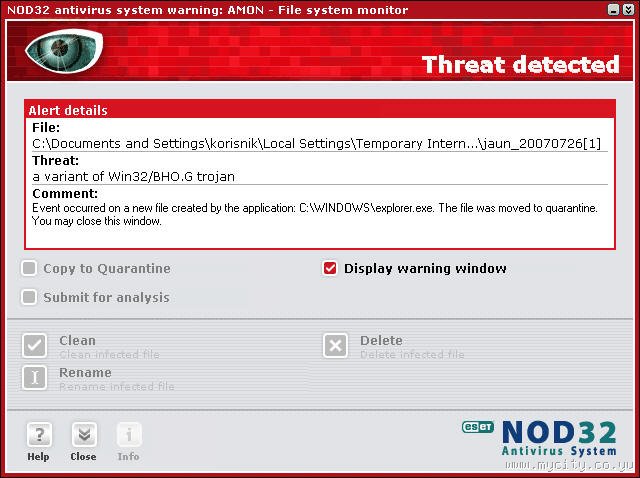The height and width of the screenshot is (478, 640).
Task: Tick the Submit for analysis checkbox
Action: click(29, 297)
